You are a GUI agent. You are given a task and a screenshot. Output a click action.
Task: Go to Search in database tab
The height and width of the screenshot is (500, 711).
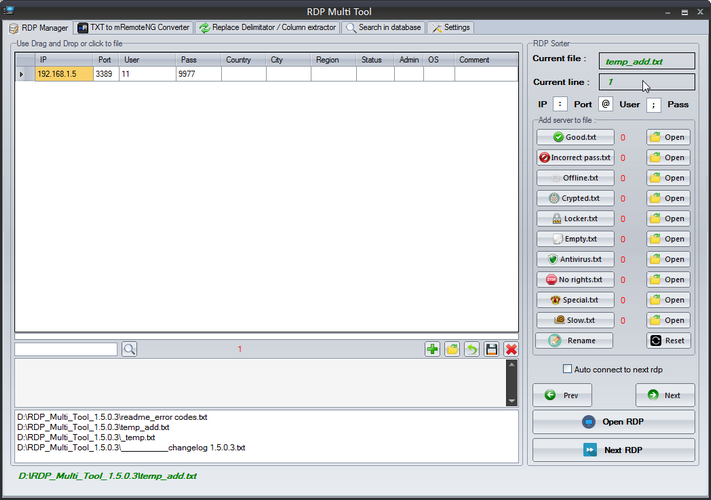[384, 28]
